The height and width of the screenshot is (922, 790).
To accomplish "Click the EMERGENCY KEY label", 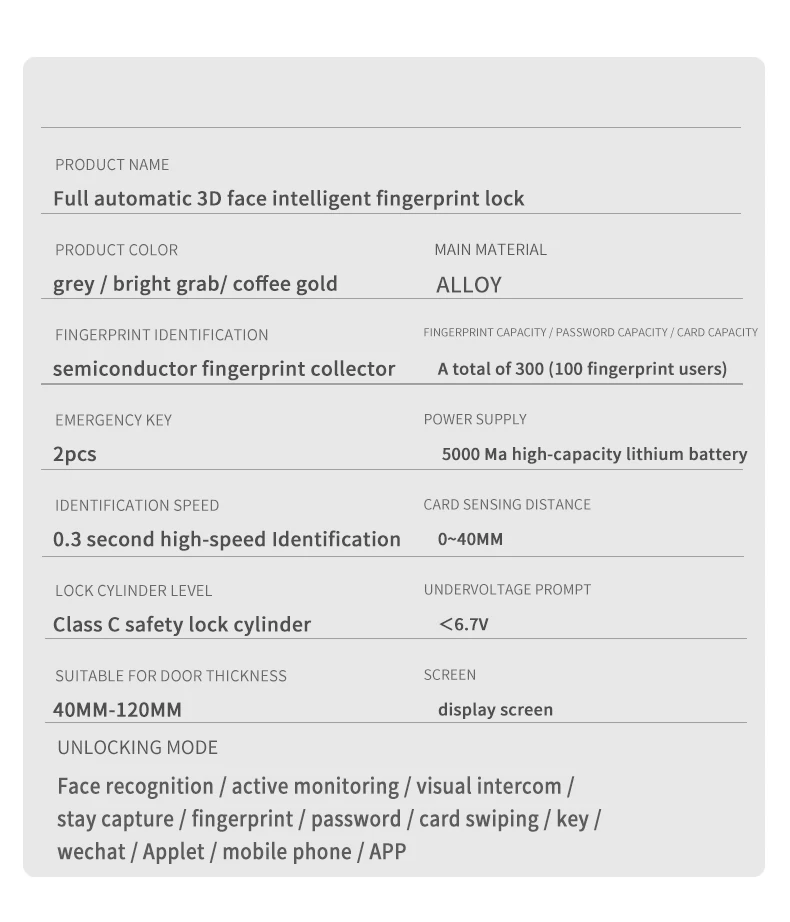I will click(113, 420).
